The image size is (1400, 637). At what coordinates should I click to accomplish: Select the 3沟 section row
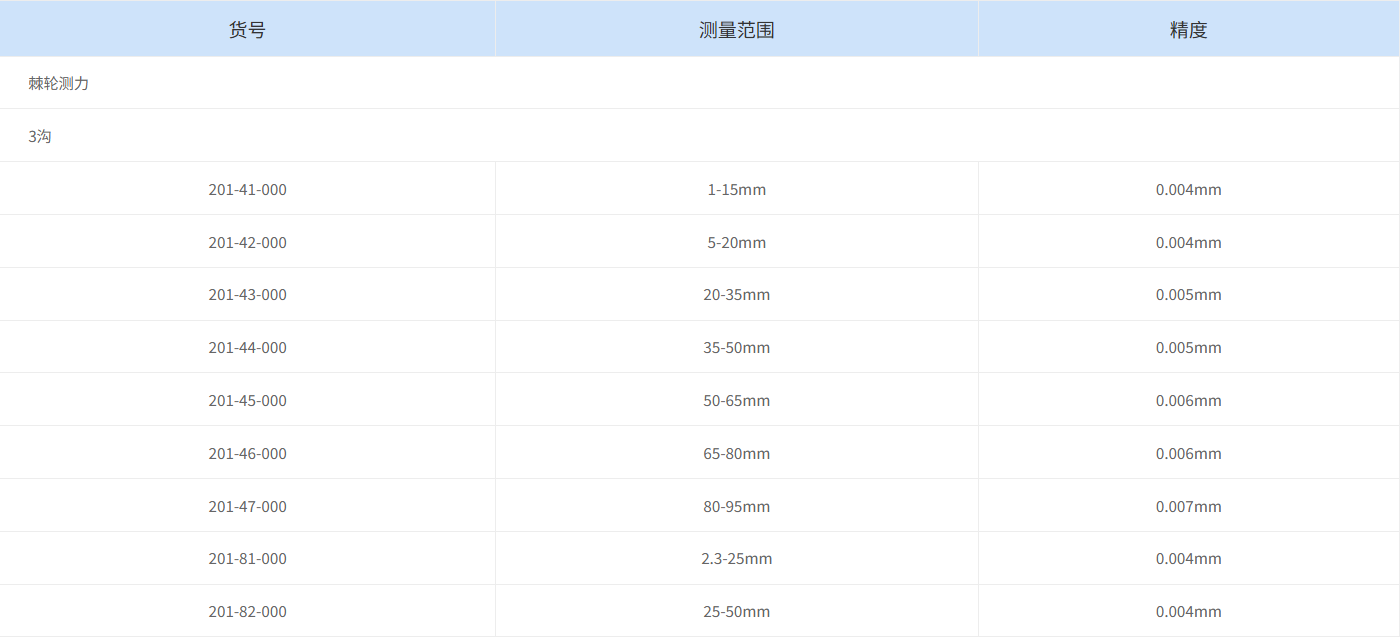point(37,135)
